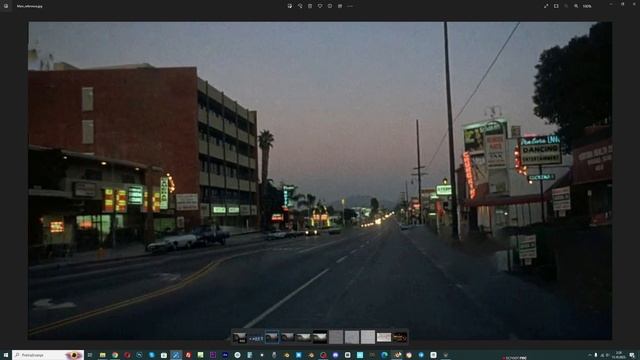Open the three-dot See more menu
This screenshot has width=640, height=360.
[350, 6]
